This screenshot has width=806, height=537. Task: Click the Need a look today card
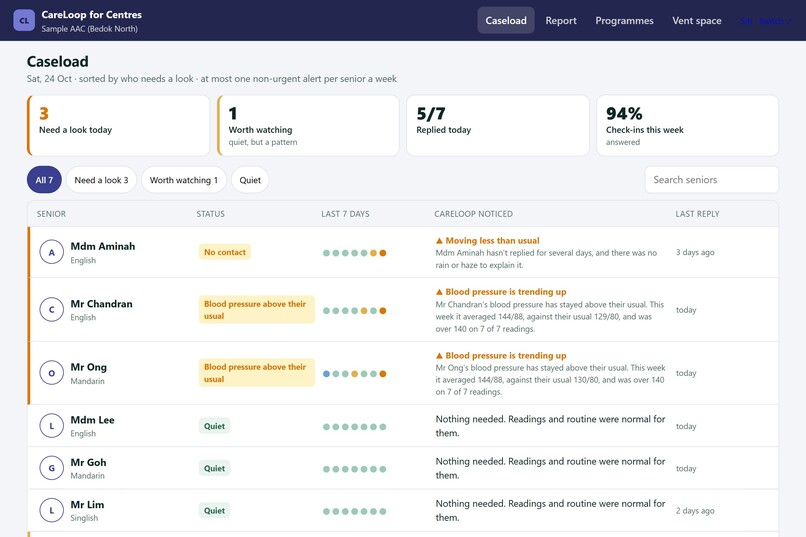click(118, 125)
